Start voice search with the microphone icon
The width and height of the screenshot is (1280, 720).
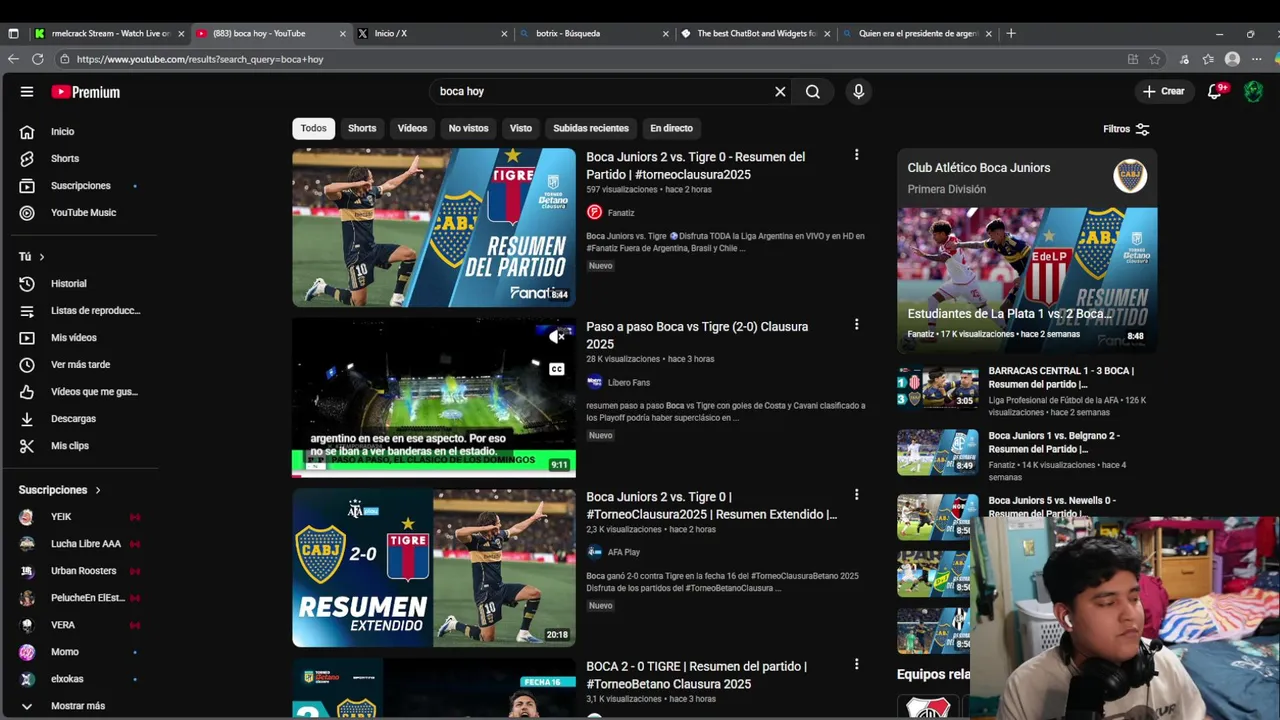click(858, 91)
